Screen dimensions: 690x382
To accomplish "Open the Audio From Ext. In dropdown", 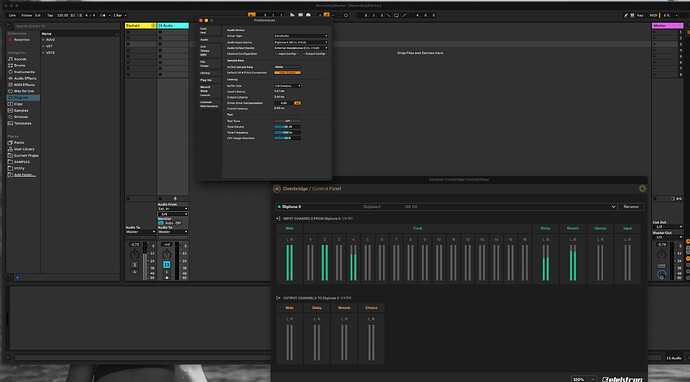I will pos(173,209).
